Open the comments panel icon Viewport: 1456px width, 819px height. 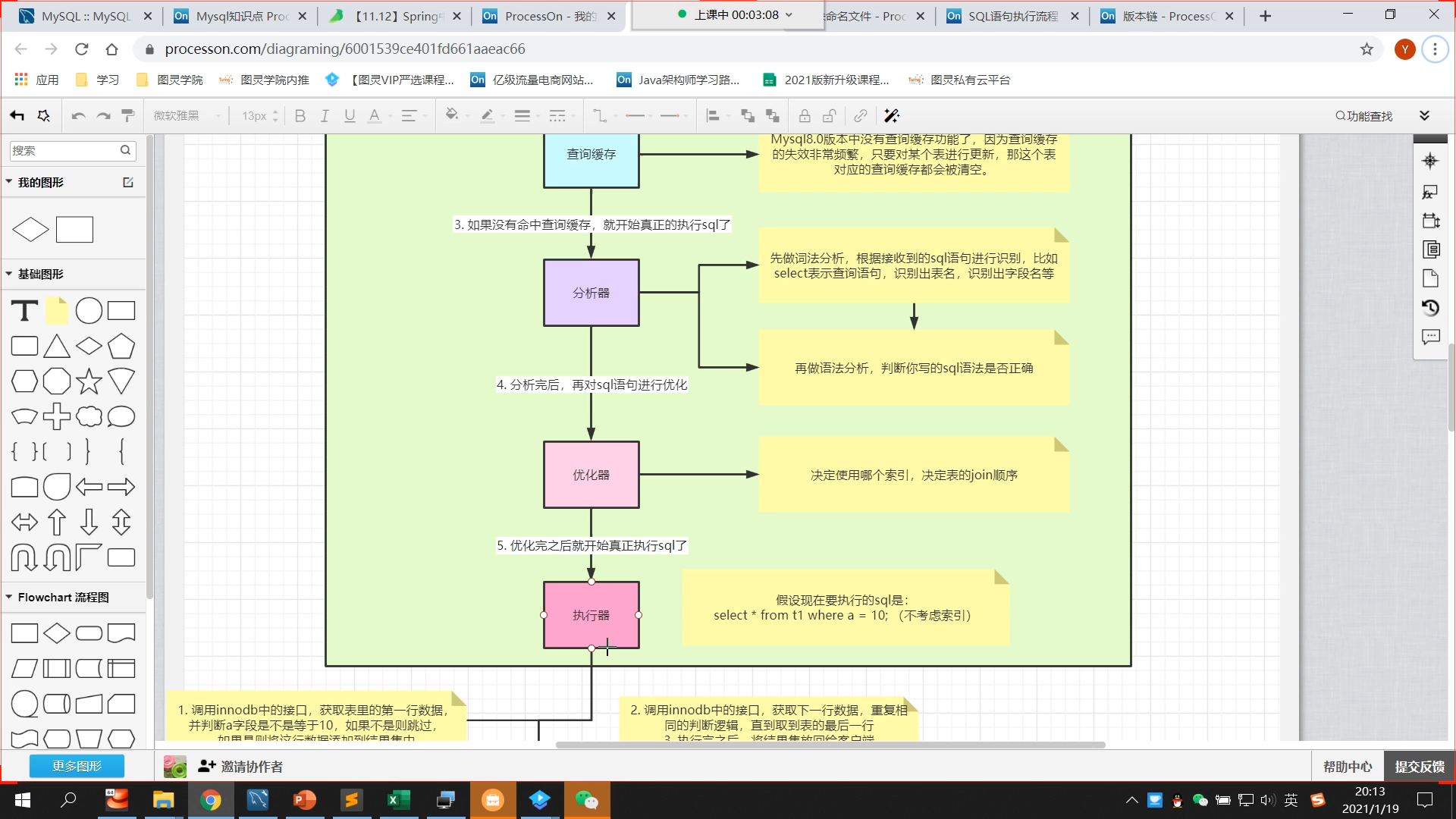[1431, 337]
